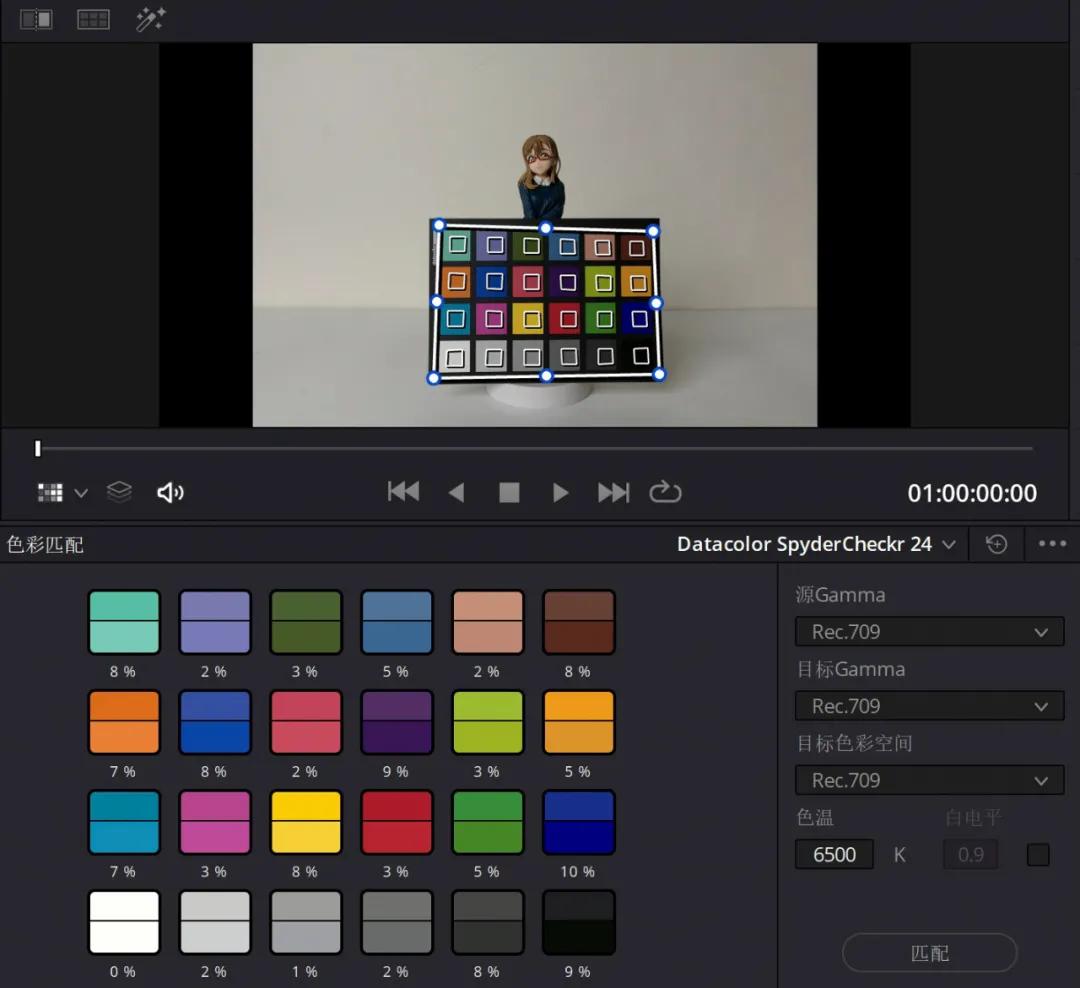Select the yellow swatch showing 8 %
The image size is (1080, 988).
tap(306, 822)
